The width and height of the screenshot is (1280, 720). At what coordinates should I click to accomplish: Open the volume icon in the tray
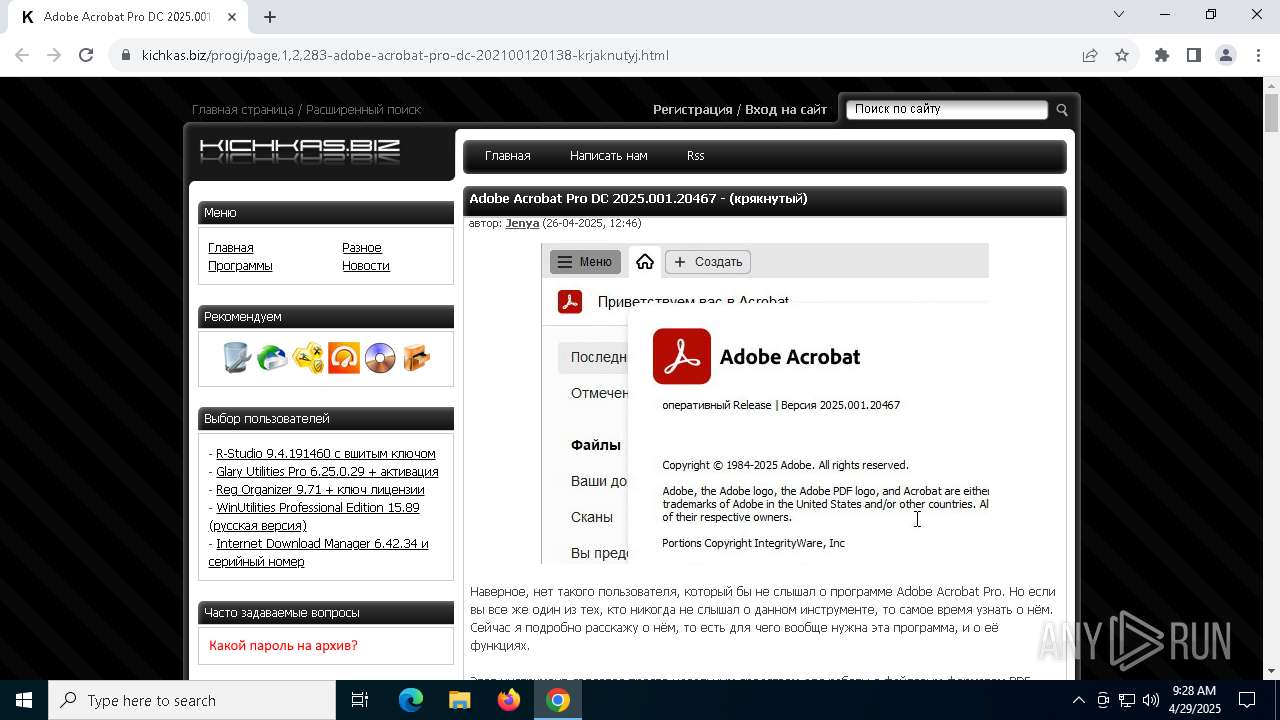point(1150,700)
